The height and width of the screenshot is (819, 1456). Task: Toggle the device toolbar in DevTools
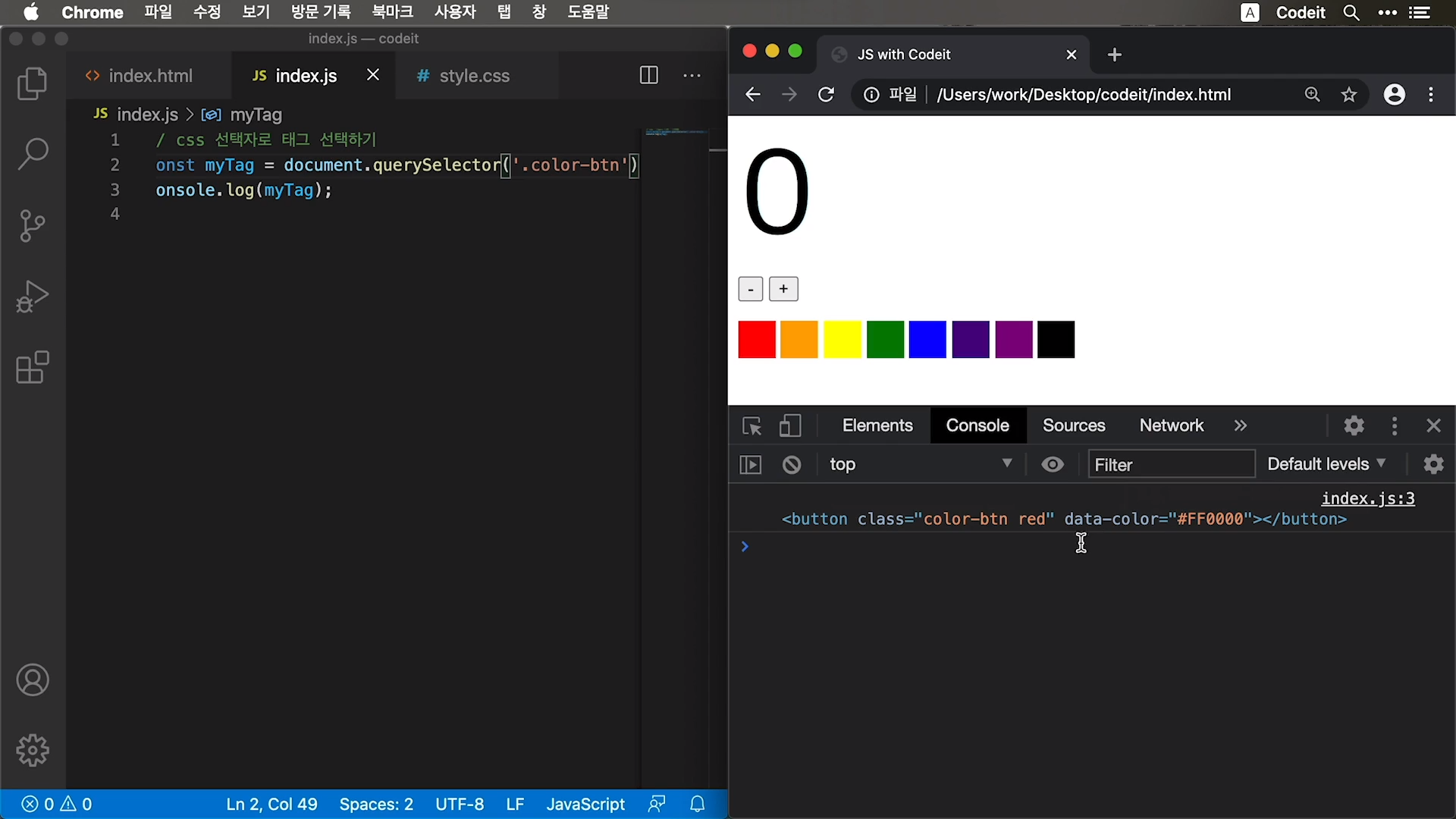point(790,426)
